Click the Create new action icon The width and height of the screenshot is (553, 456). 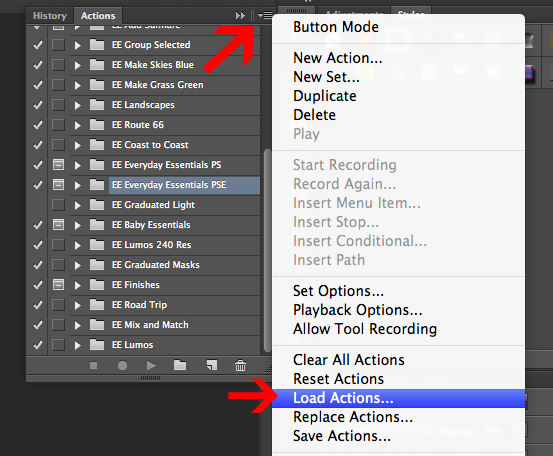click(212, 365)
